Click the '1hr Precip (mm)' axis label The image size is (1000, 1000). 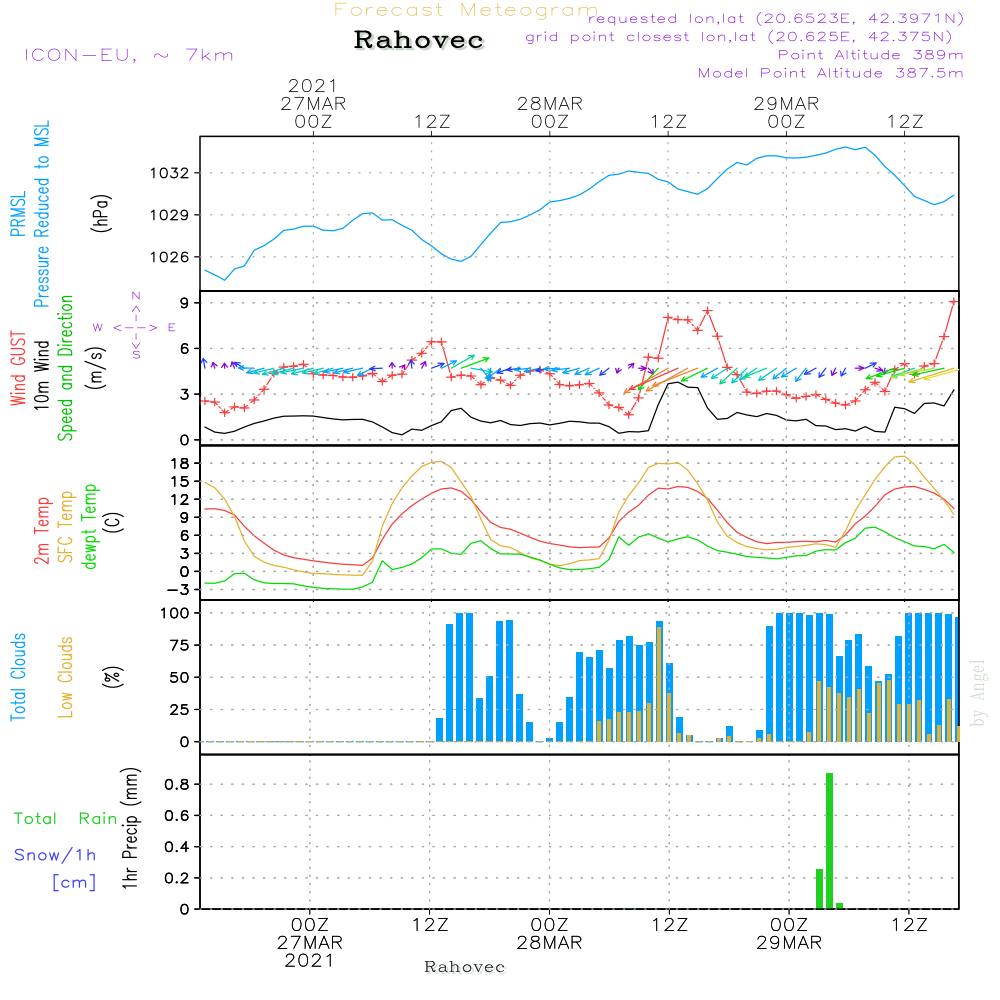click(x=130, y=828)
